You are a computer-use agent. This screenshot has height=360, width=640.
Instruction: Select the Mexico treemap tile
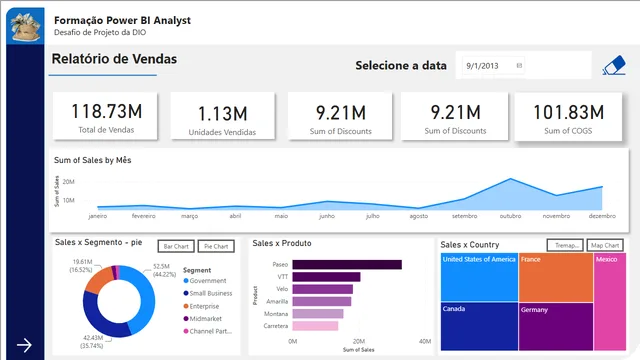tap(610, 302)
